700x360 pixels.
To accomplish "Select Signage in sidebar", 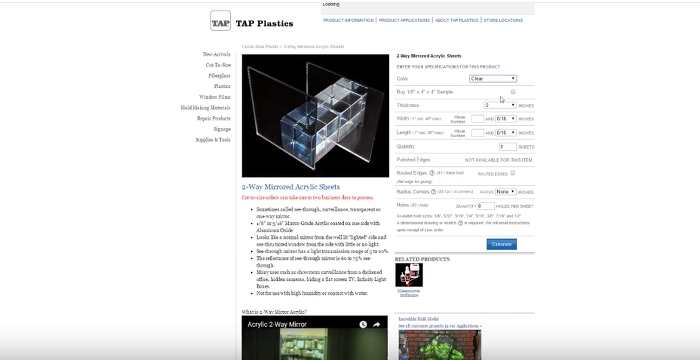I will coord(222,129).
